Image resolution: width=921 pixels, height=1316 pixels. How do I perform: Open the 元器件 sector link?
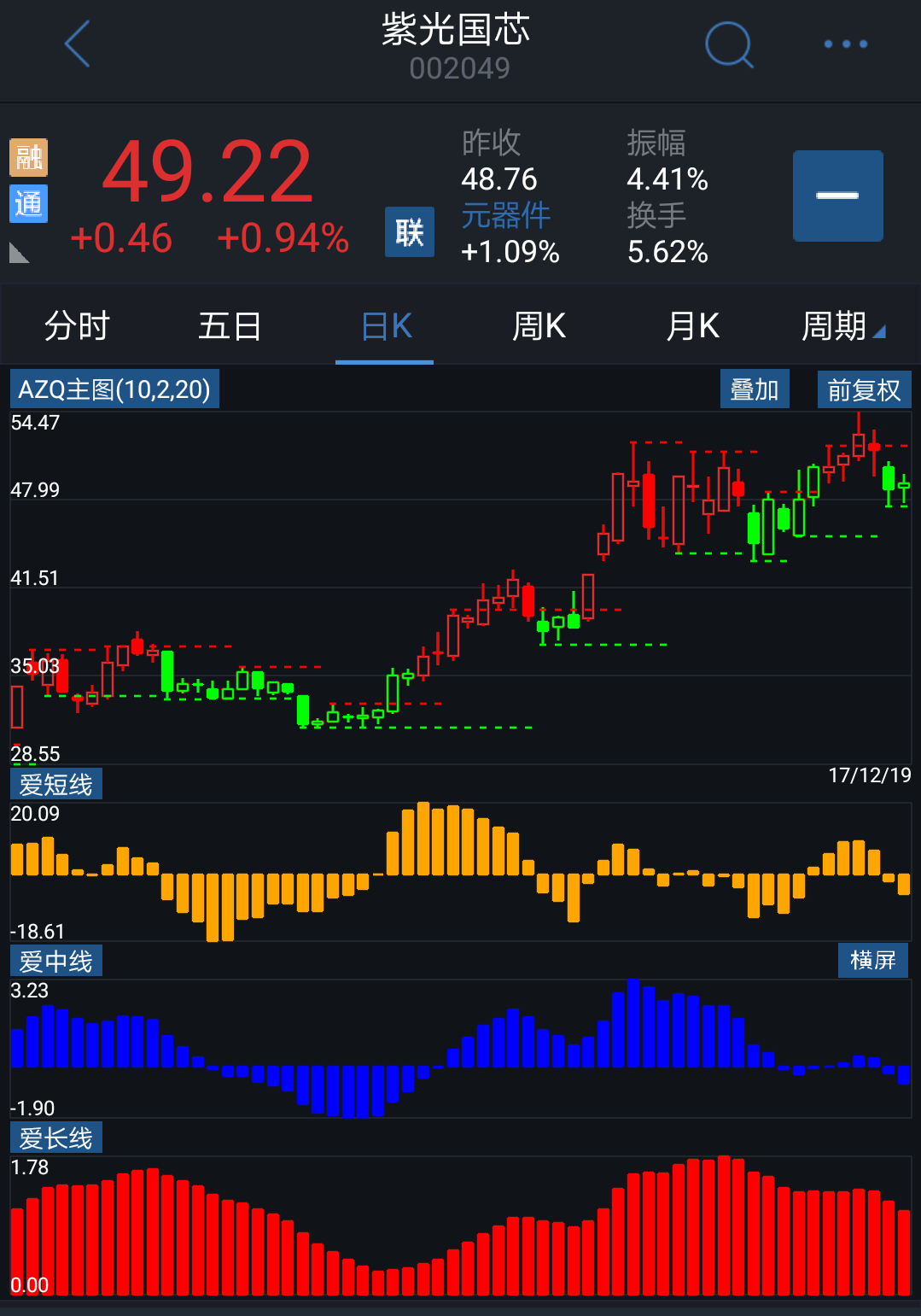(x=506, y=215)
